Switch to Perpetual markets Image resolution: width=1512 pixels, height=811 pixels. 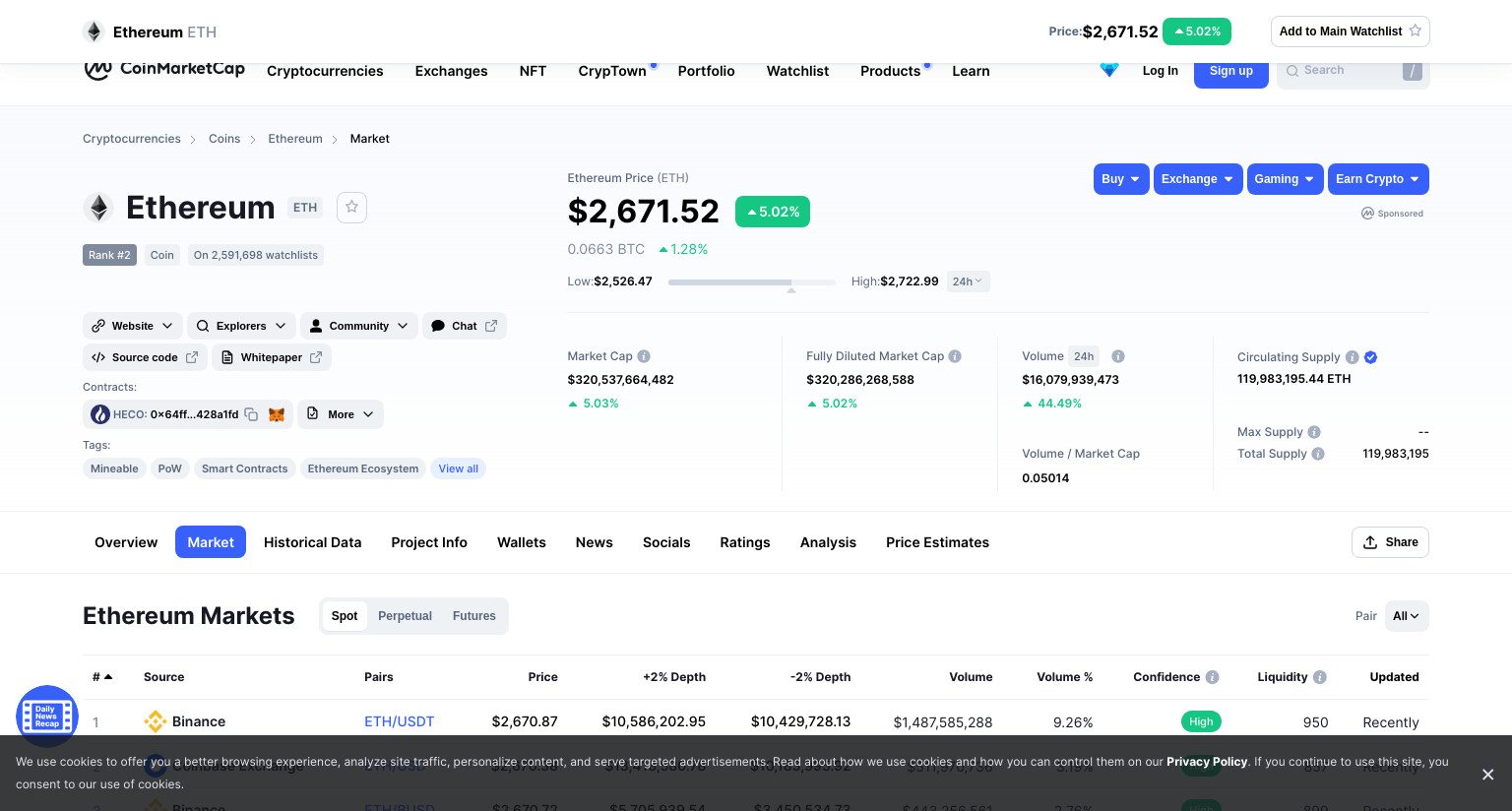(x=405, y=616)
